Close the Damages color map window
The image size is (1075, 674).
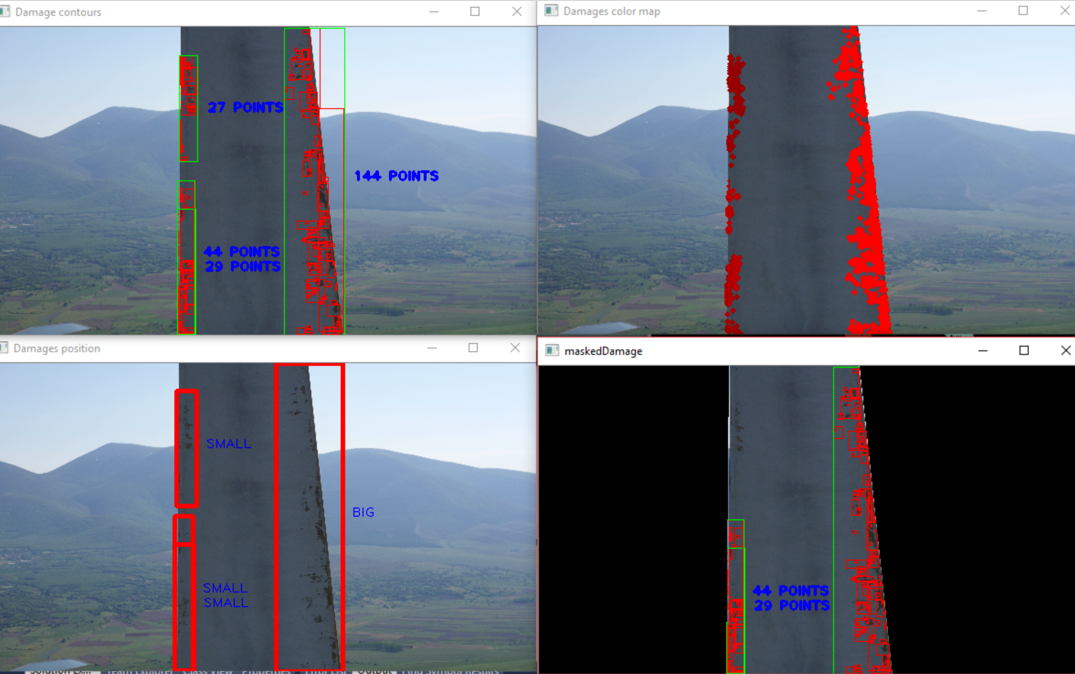tap(1064, 11)
